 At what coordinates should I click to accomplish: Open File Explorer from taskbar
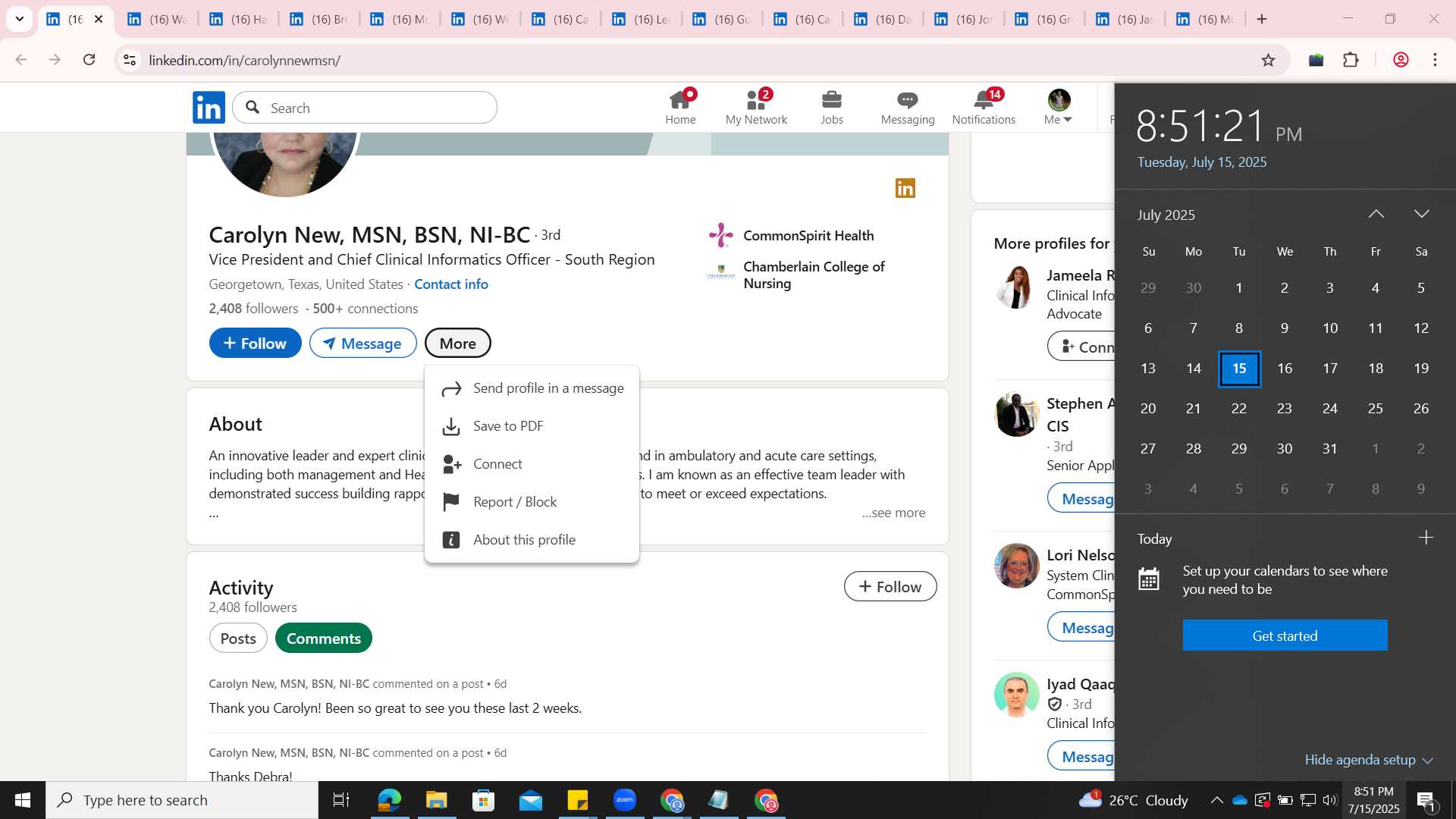pos(436,800)
